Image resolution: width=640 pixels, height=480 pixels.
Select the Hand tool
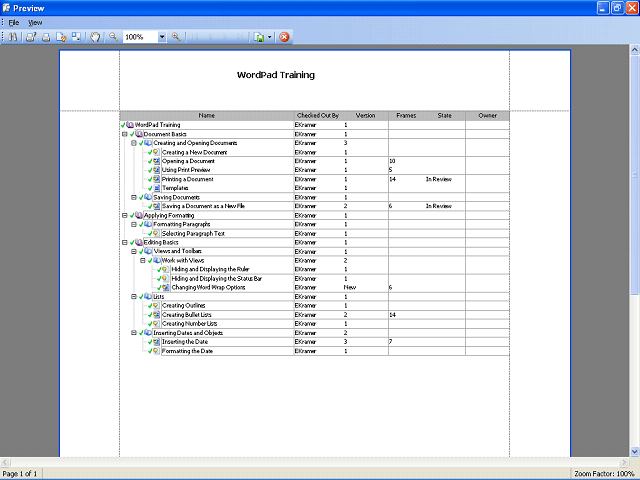(95, 37)
